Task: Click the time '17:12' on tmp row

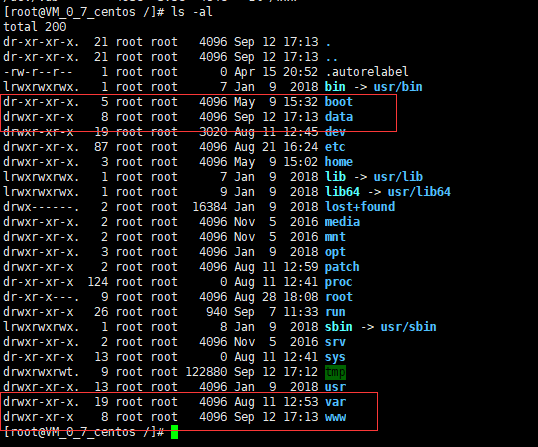Action: point(301,372)
